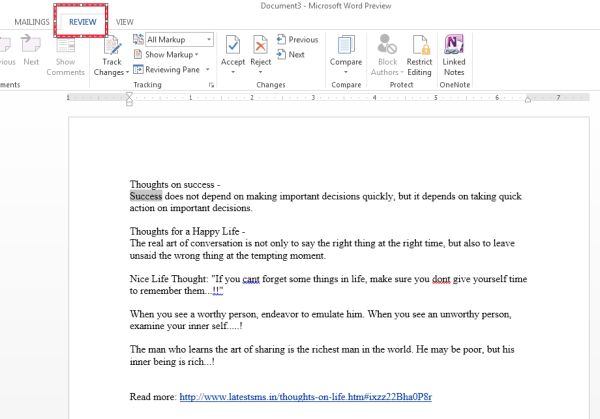
Task: Click the Block Authors icon
Action: pos(387,44)
